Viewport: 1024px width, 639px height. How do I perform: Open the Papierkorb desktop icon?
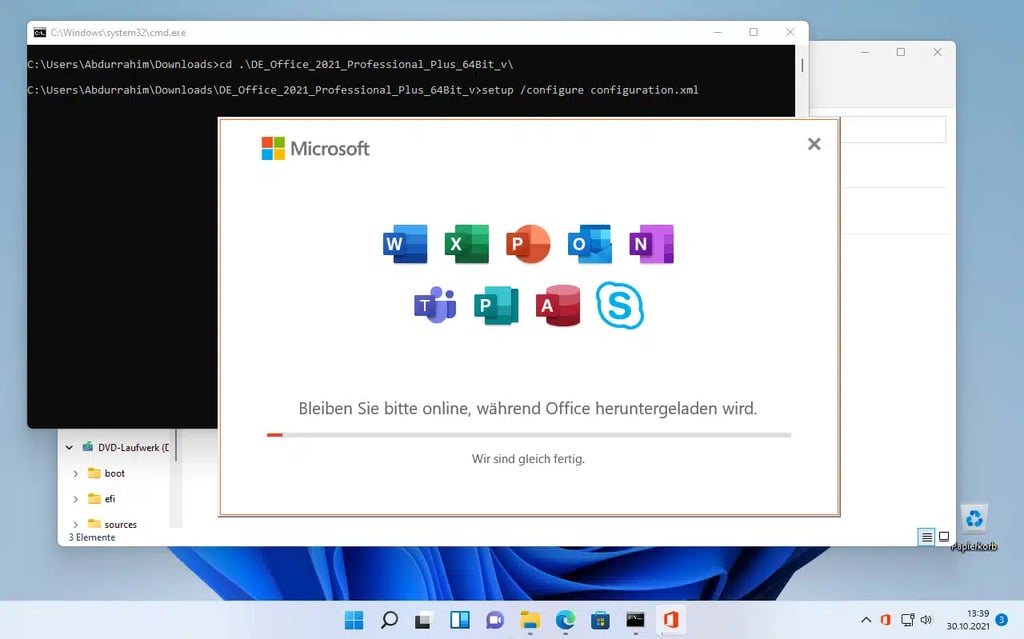974,528
